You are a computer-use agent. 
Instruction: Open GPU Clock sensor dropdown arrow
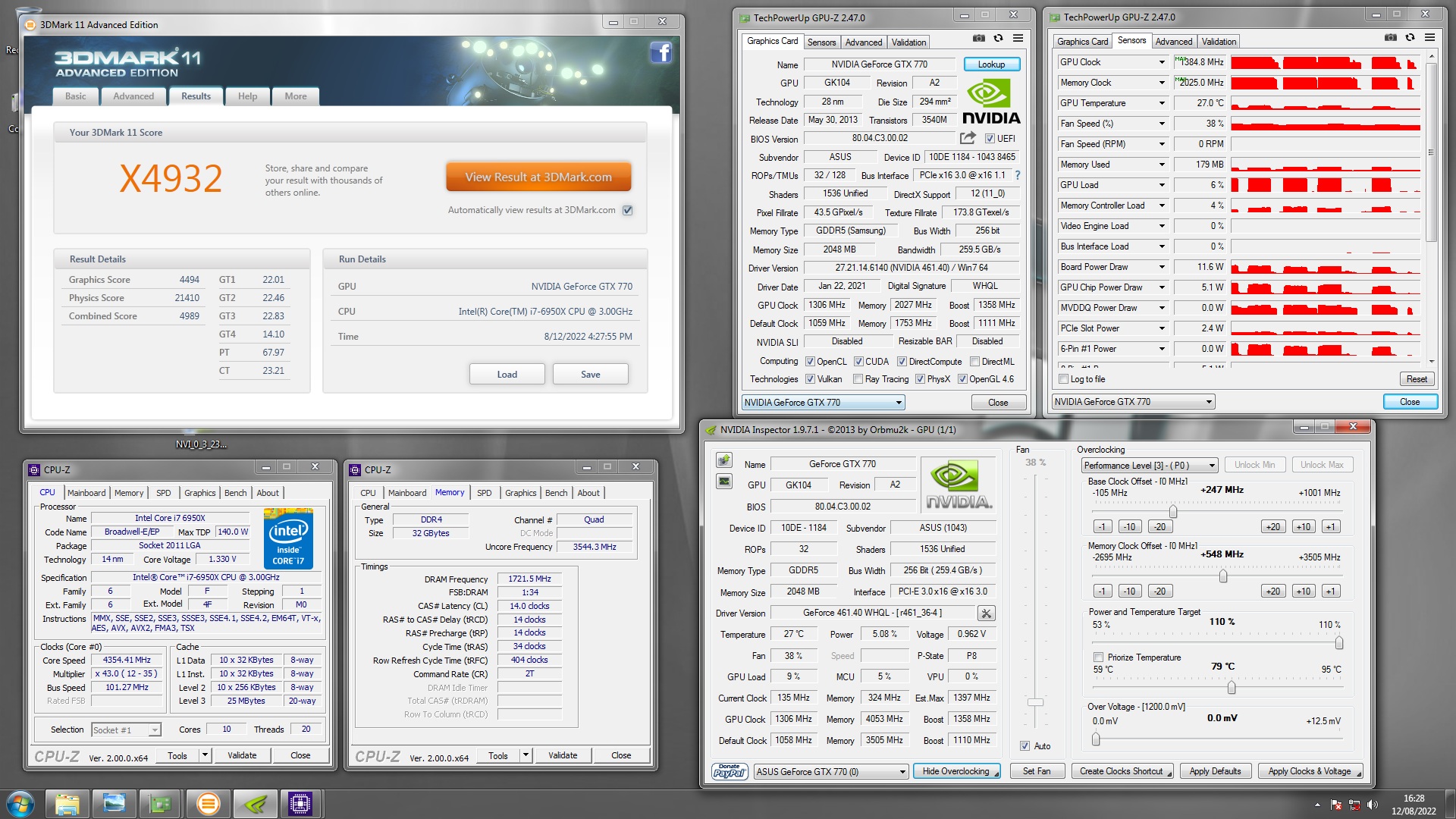[1161, 62]
